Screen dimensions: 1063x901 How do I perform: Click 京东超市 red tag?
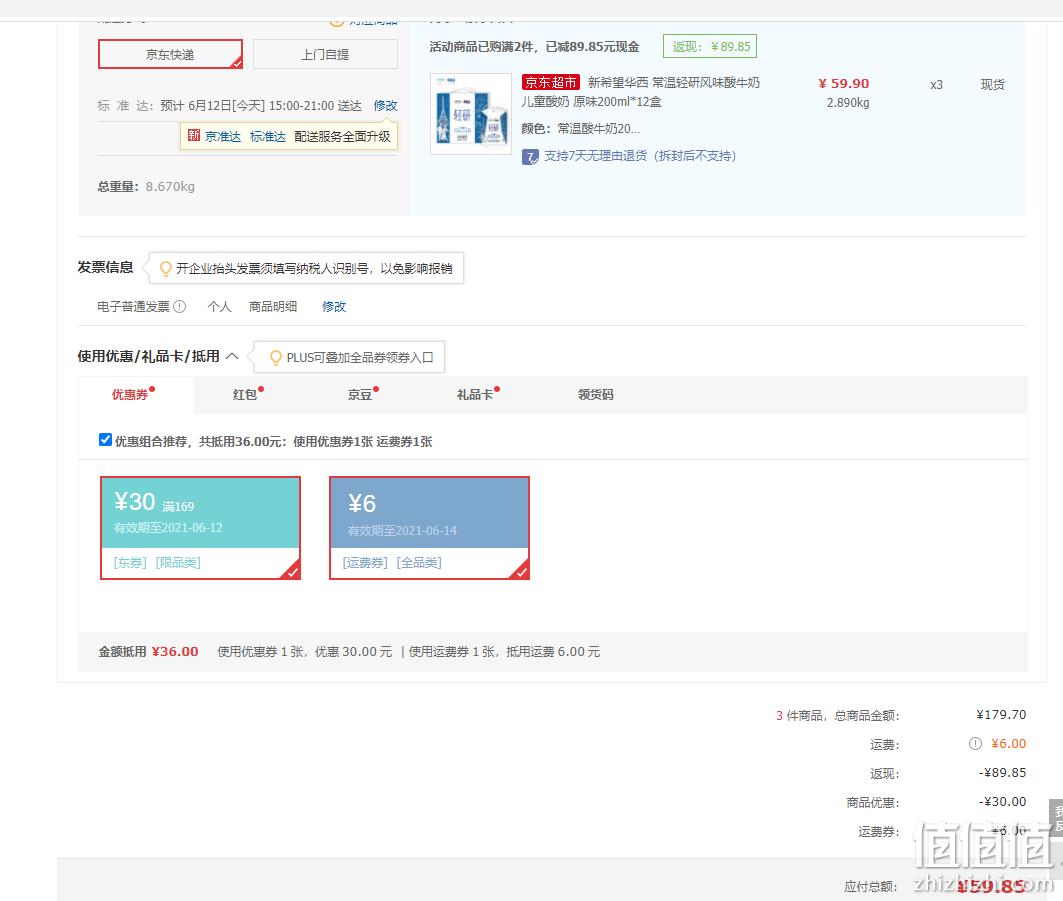(x=550, y=83)
